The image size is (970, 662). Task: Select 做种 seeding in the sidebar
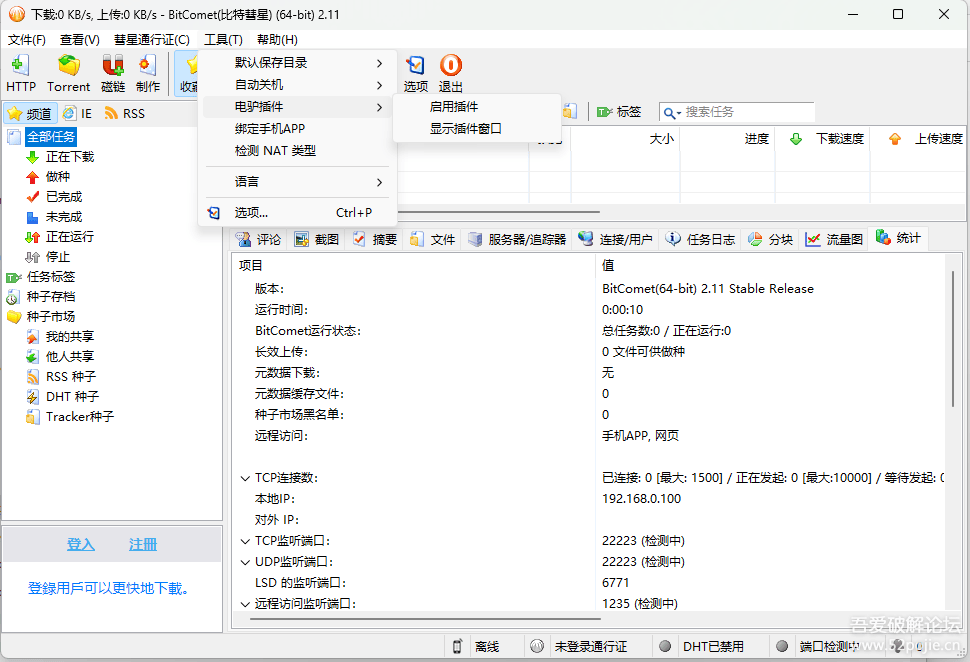(48, 177)
